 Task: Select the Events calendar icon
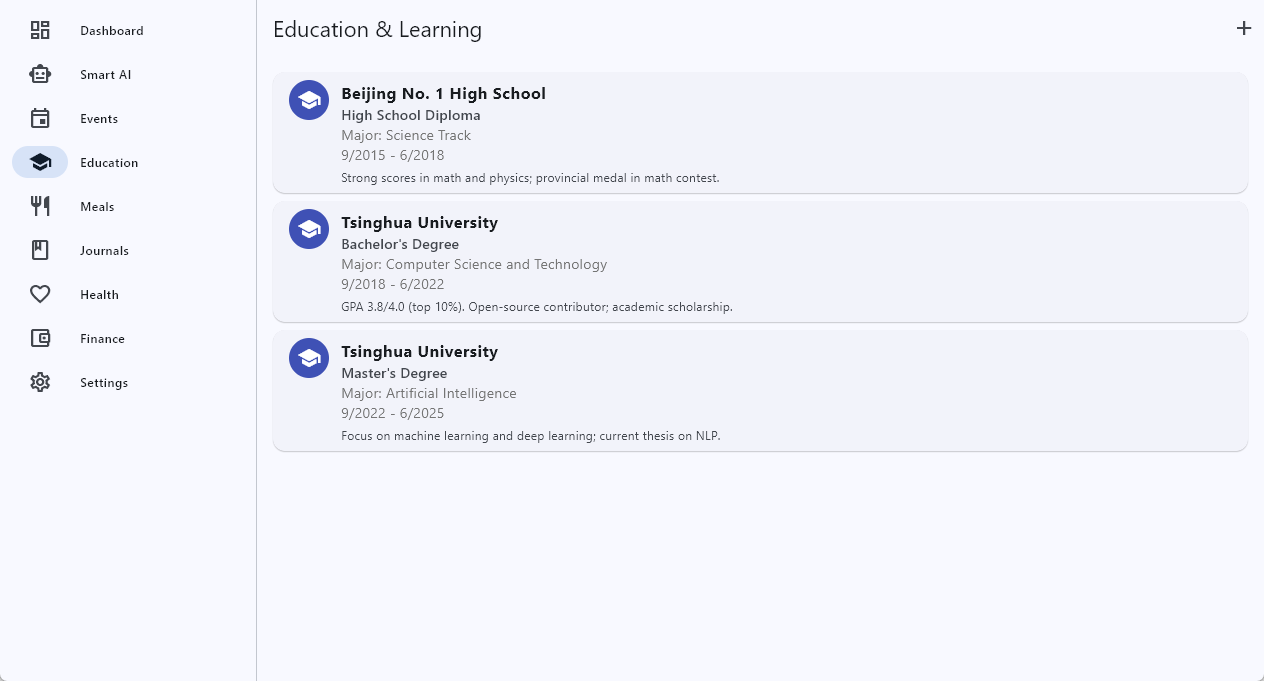40,118
